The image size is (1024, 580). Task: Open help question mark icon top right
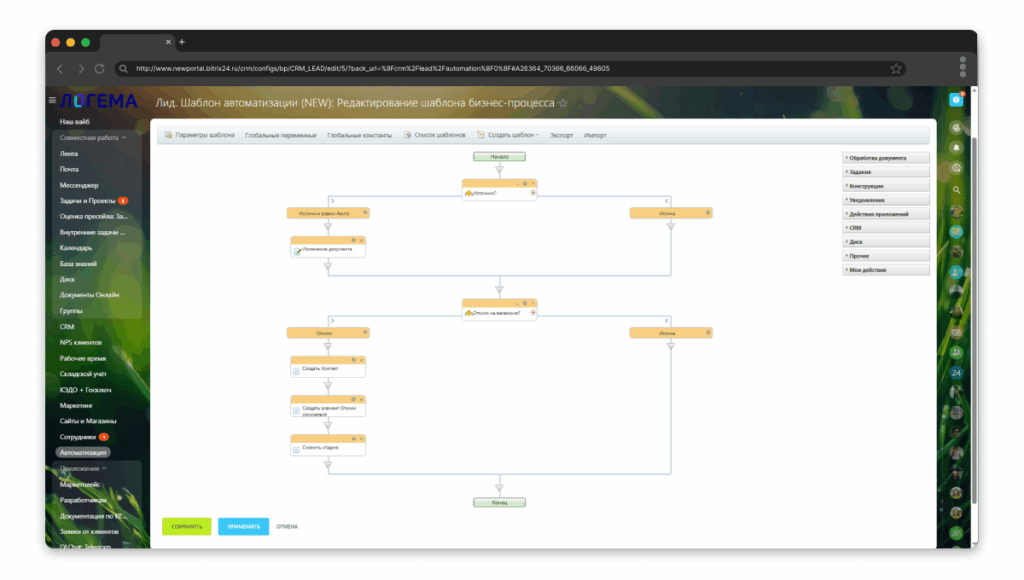[x=956, y=100]
